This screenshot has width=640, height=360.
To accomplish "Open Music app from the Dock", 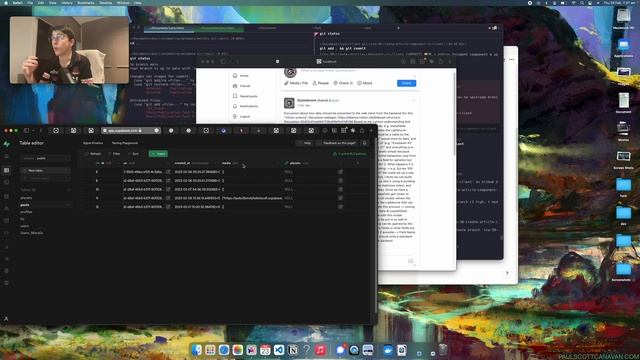I will (x=320, y=350).
